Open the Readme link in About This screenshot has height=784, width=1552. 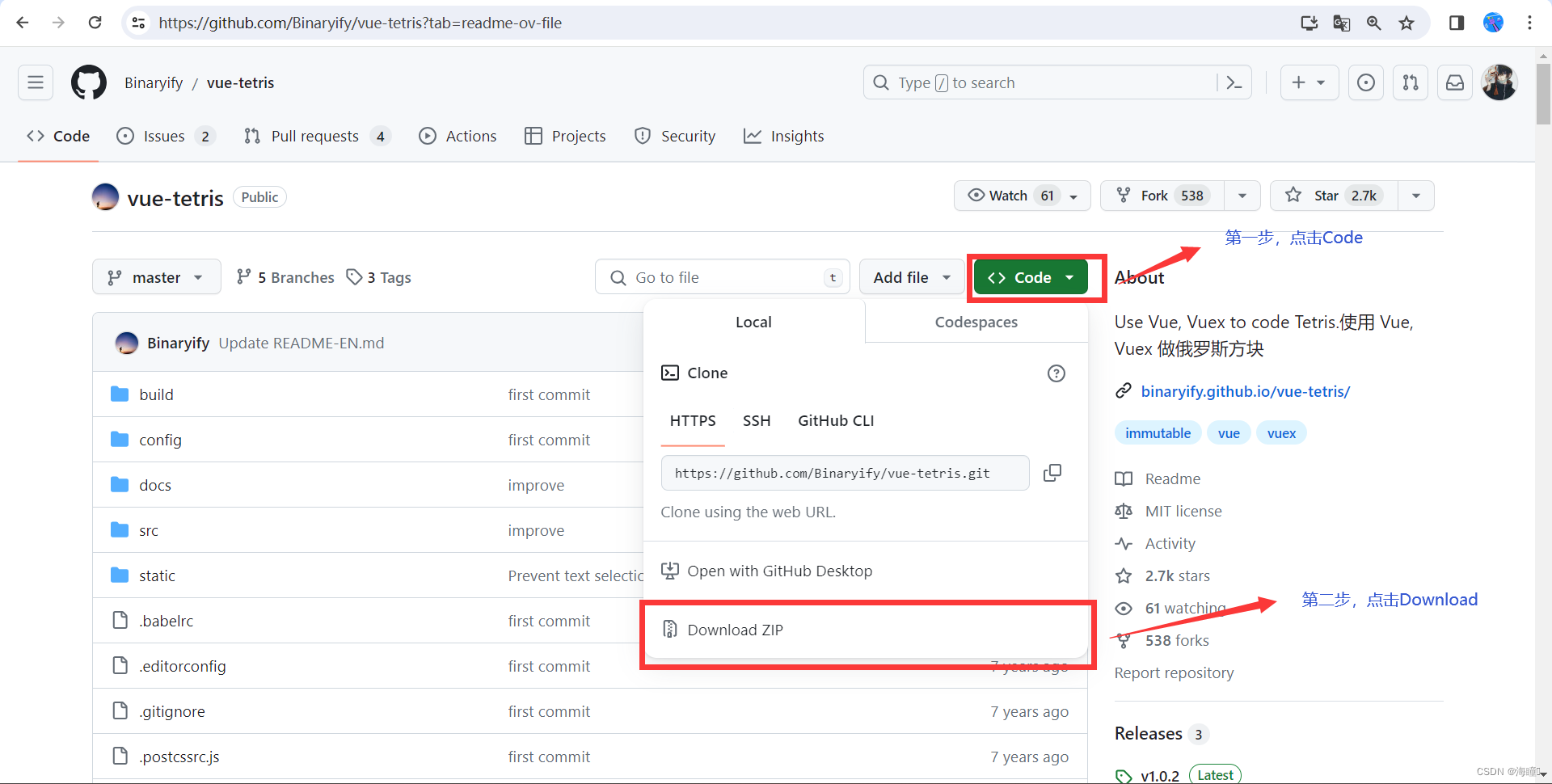[x=1172, y=478]
